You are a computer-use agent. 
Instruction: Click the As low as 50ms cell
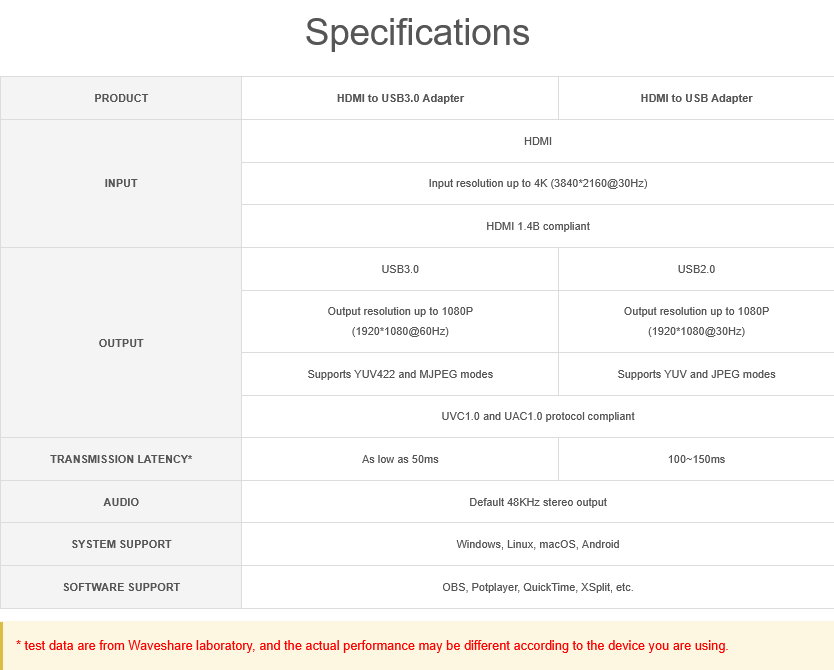pyautogui.click(x=400, y=459)
